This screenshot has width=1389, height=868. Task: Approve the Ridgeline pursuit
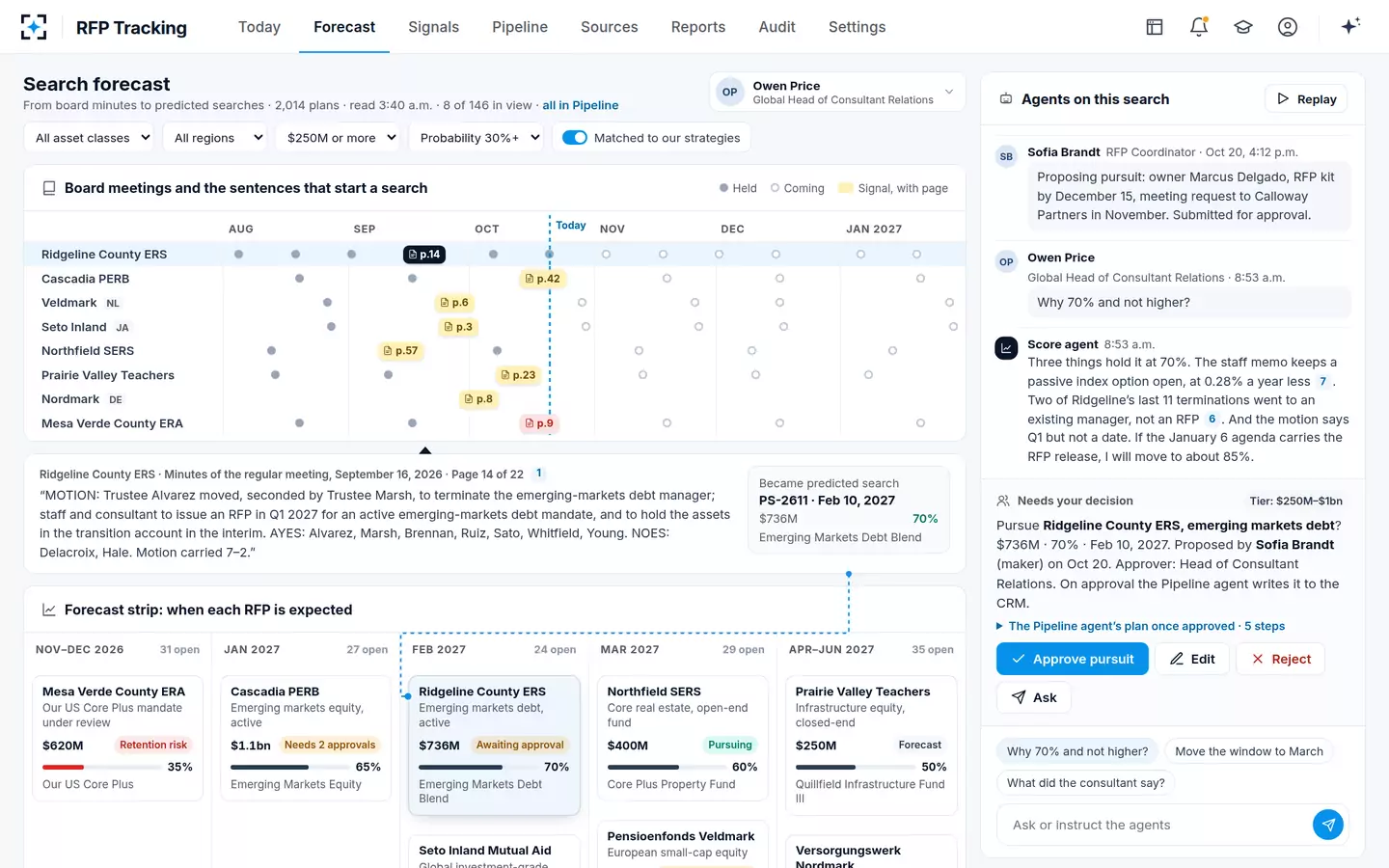tap(1073, 659)
